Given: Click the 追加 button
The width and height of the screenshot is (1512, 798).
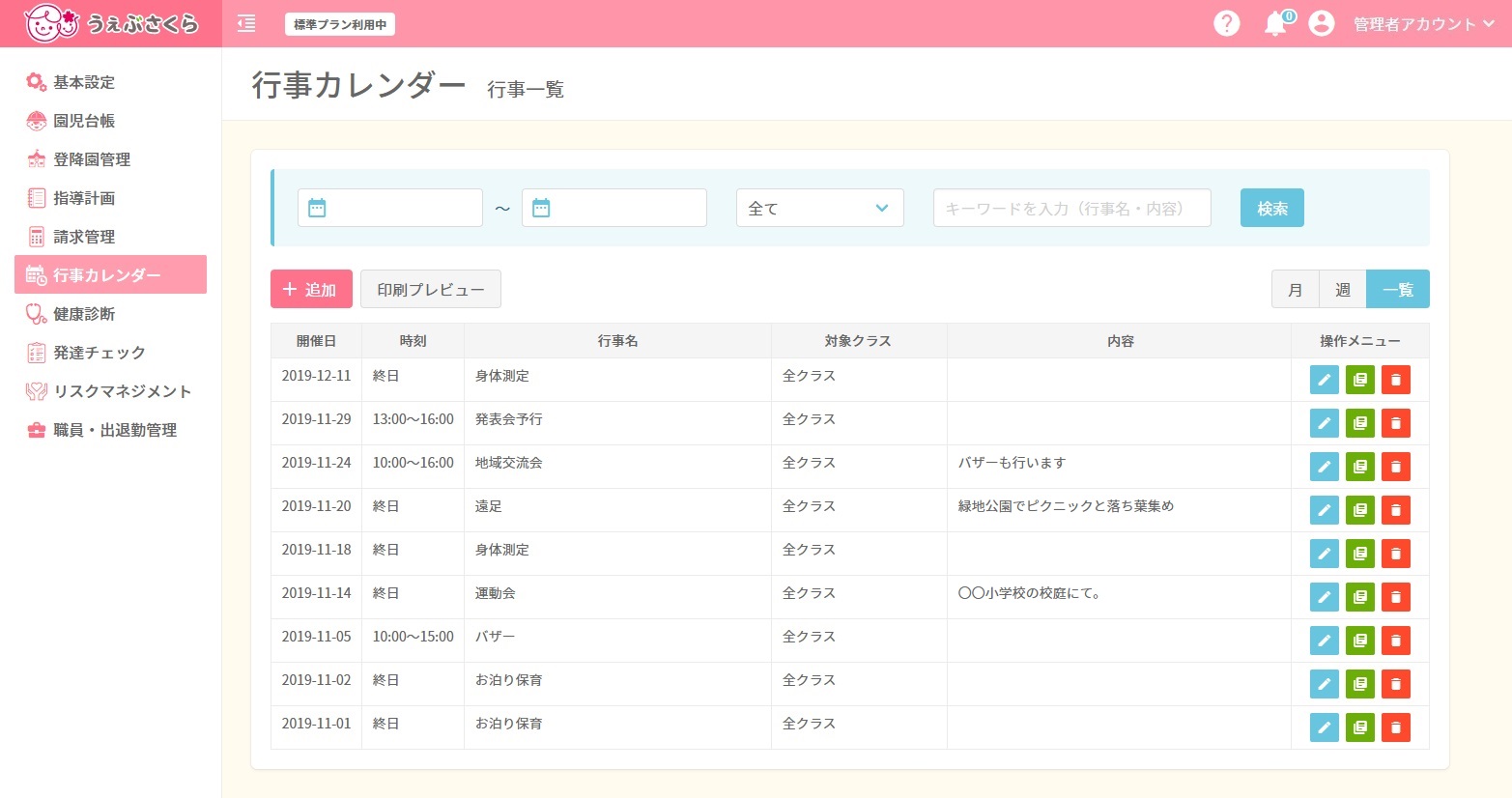Looking at the screenshot, I should pyautogui.click(x=311, y=289).
